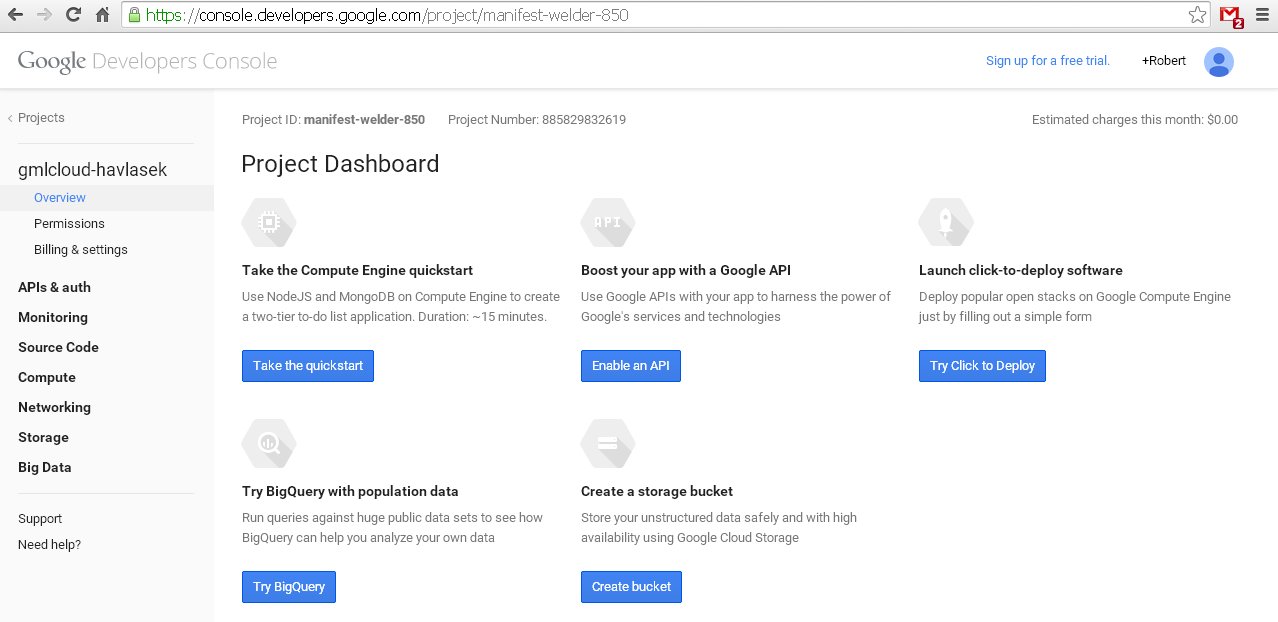The width and height of the screenshot is (1278, 622).
Task: Open the Permissions sidebar item
Action: 69,224
